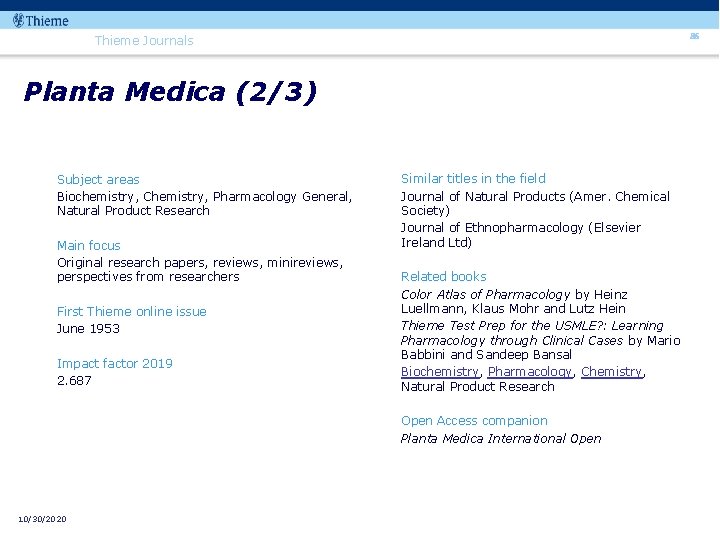
Task: Click the impact factor value 2.687
Action: coord(74,381)
